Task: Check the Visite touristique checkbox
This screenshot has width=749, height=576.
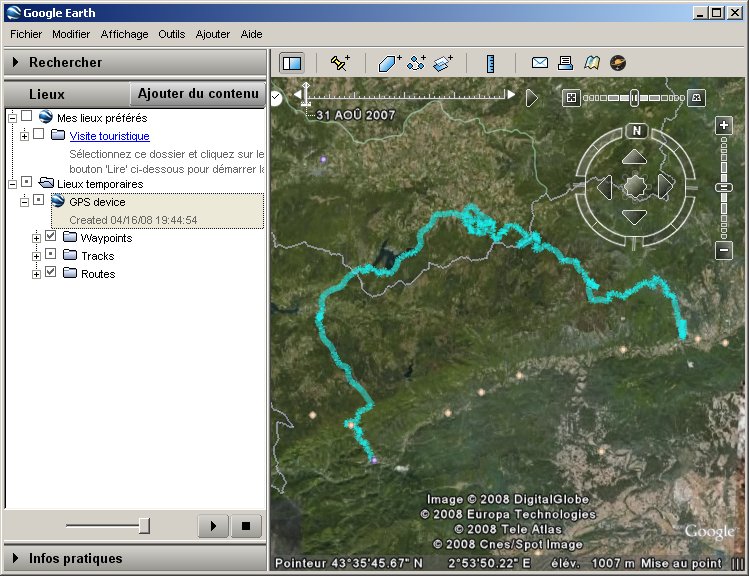Action: tap(39, 135)
